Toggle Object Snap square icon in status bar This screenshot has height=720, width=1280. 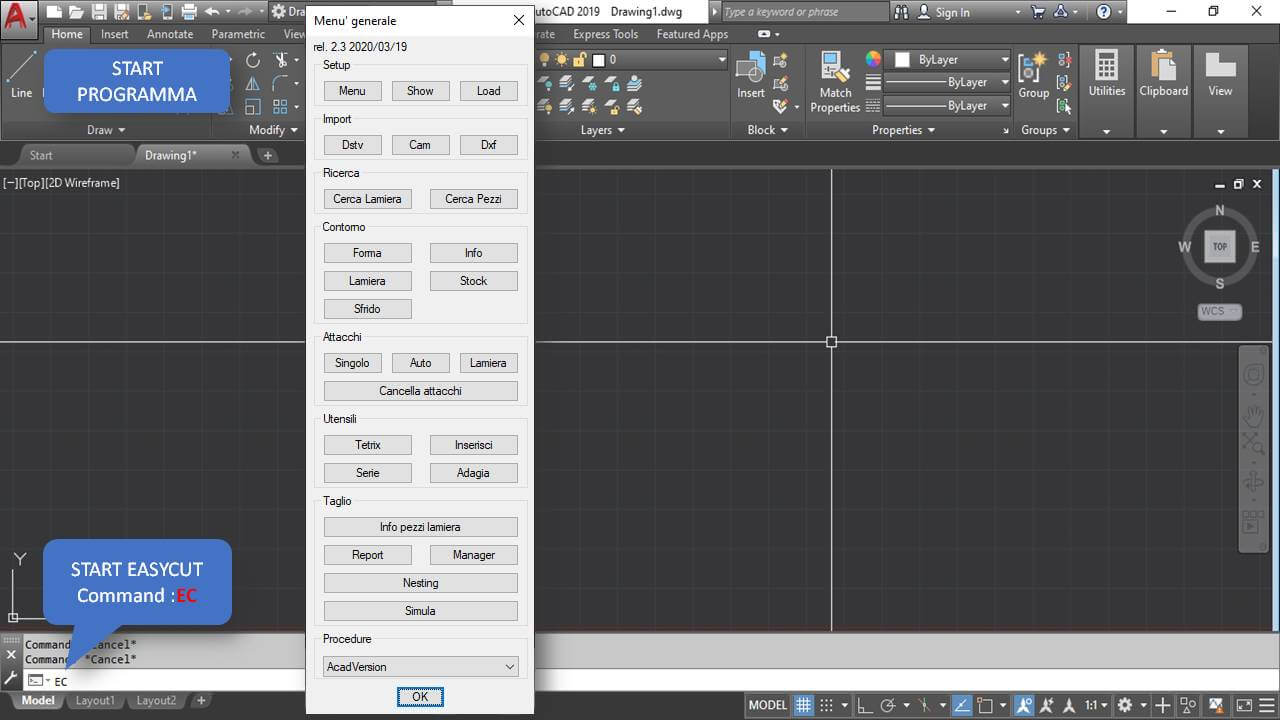pos(985,705)
